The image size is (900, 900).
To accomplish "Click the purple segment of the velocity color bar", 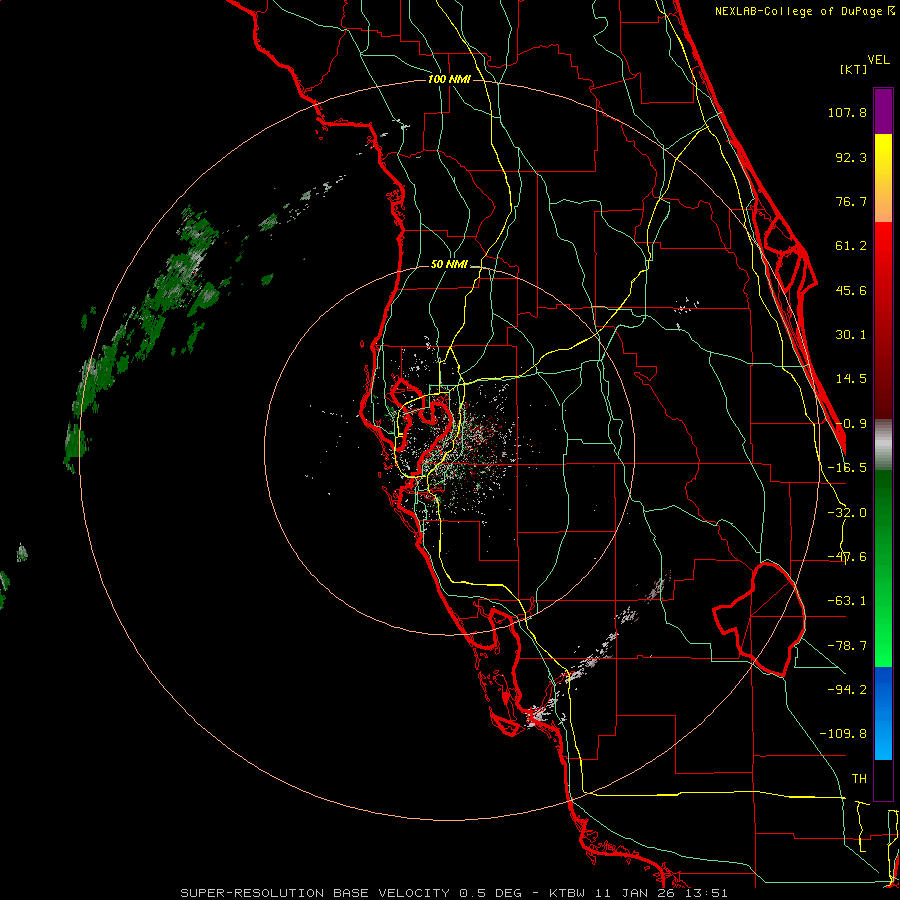I will [x=883, y=111].
